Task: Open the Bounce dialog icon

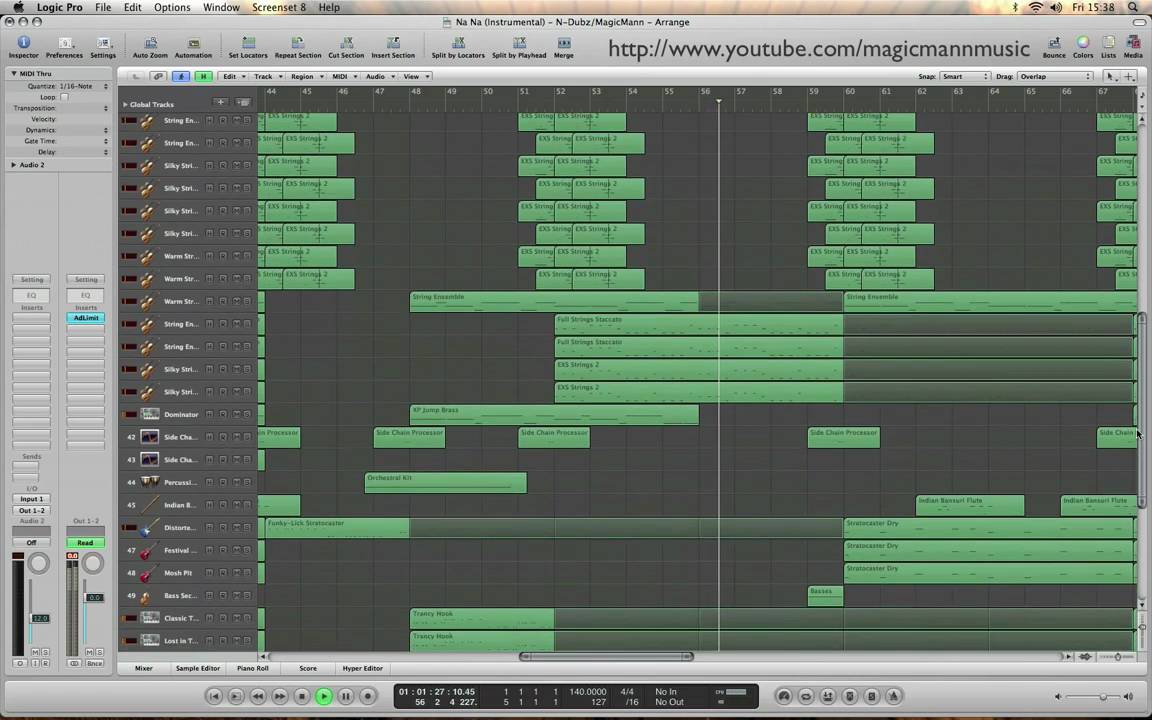Action: (1054, 43)
